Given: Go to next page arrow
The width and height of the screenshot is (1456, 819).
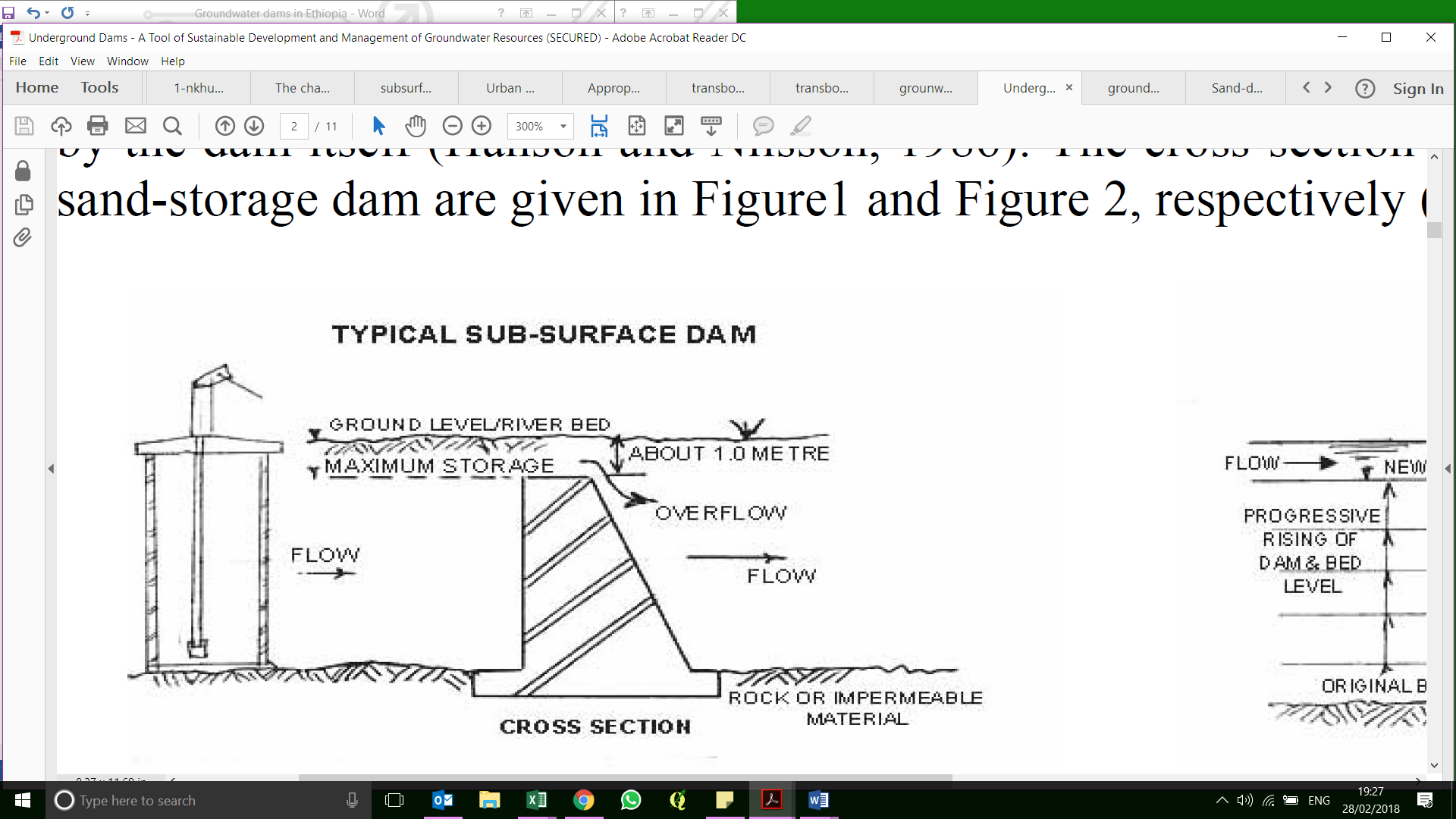Looking at the screenshot, I should click(255, 126).
